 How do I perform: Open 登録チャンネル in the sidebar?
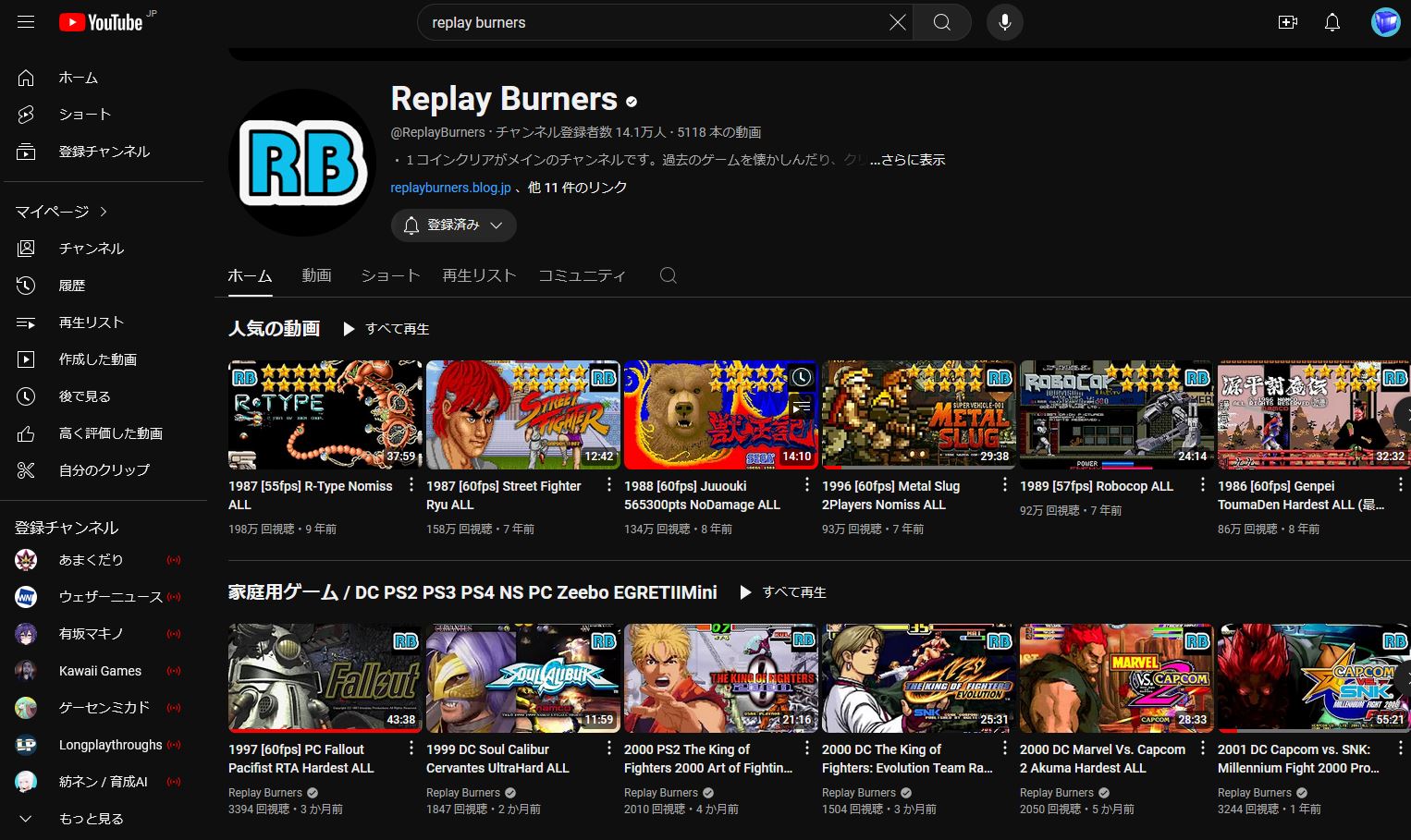(x=104, y=152)
